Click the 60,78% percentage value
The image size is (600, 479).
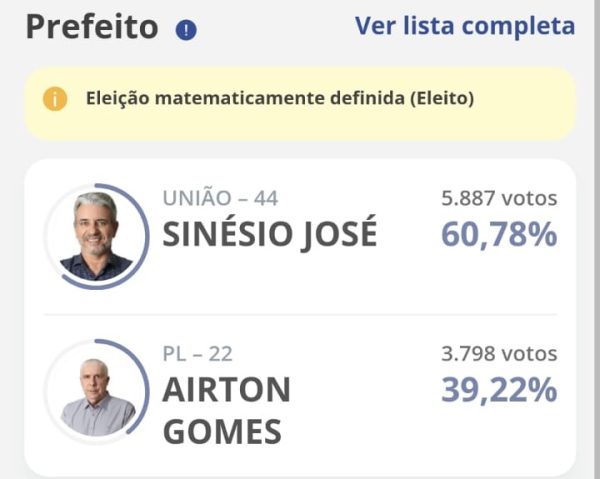(499, 235)
